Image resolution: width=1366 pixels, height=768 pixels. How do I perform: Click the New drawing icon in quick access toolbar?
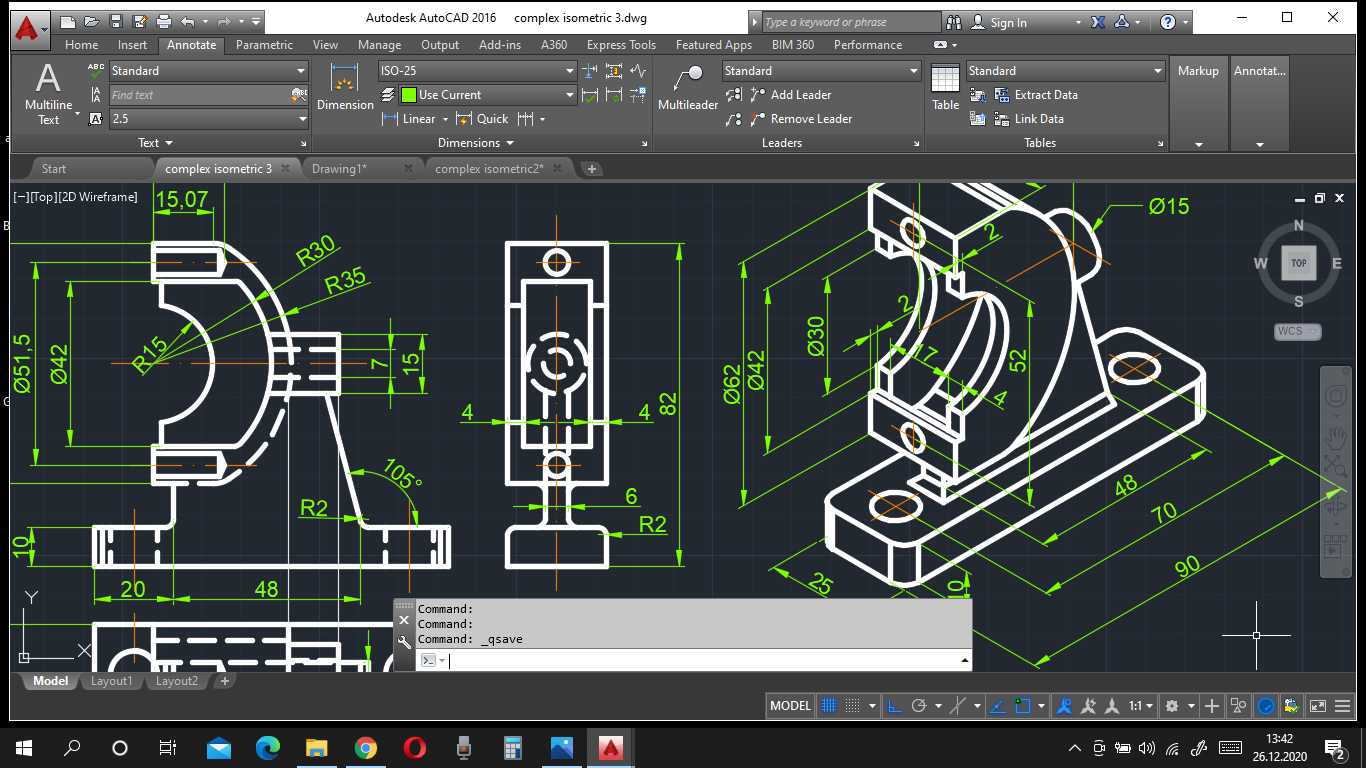click(x=66, y=21)
